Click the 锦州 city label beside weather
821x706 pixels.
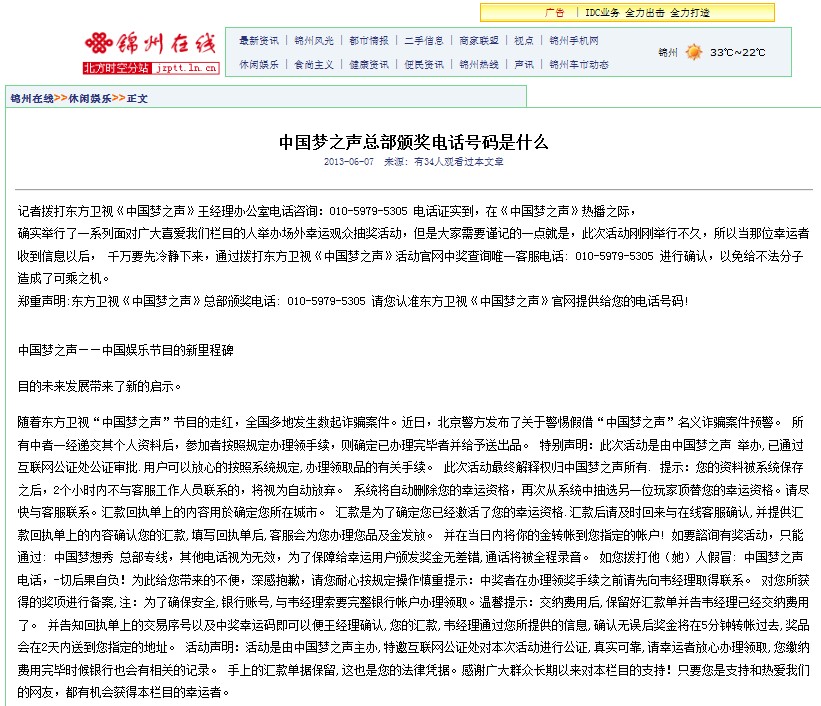[x=668, y=52]
